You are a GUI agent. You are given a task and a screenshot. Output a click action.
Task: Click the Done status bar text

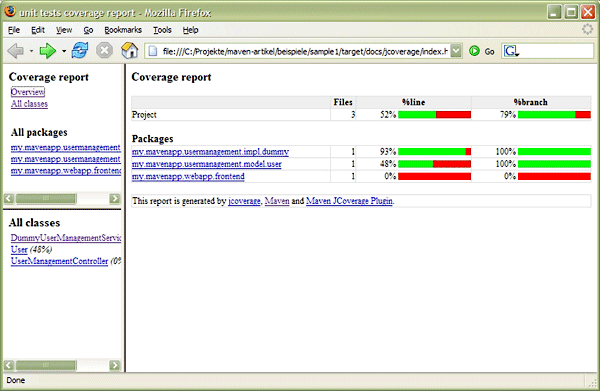pyautogui.click(x=16, y=380)
